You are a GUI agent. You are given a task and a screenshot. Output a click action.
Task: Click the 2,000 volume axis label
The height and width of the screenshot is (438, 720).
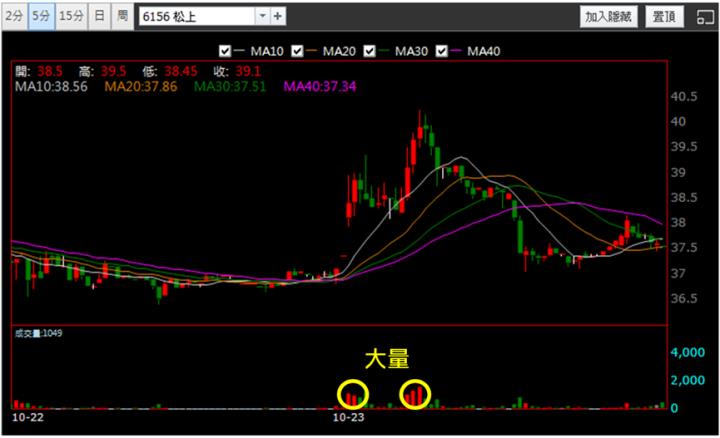687,380
